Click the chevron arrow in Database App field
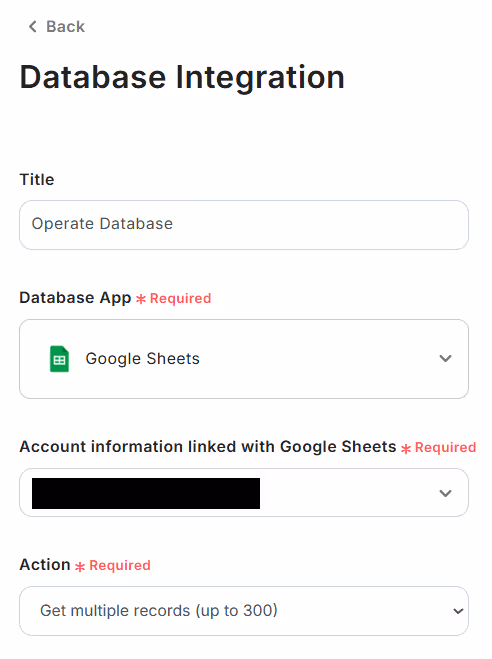Screen dimensions: 492x659 (445, 358)
